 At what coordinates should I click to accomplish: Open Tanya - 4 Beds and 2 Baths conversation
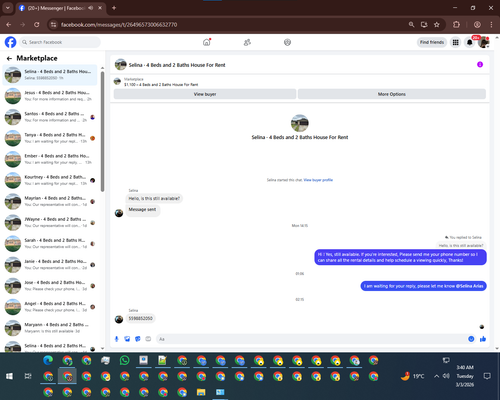click(50, 138)
